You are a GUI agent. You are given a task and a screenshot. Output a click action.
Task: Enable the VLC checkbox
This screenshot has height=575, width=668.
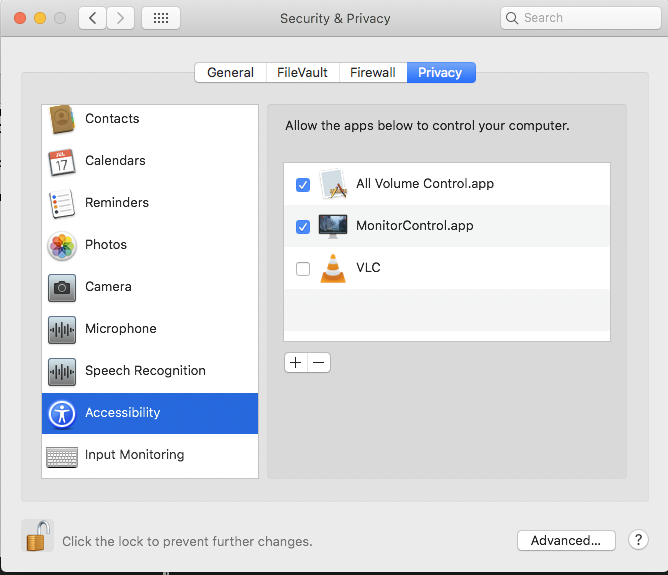point(303,269)
